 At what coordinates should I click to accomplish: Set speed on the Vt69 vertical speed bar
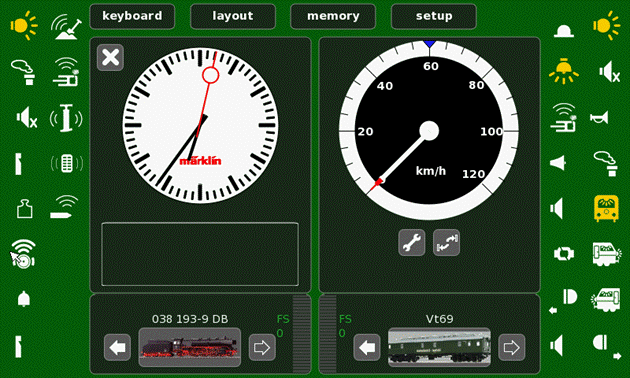click(328, 334)
